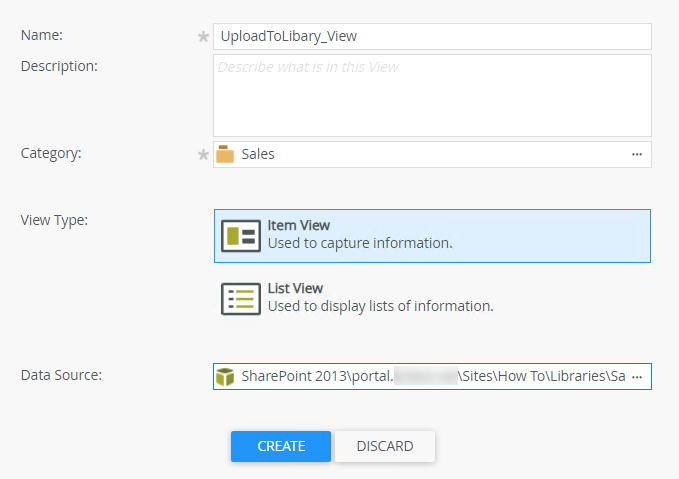Click the List View layout icon
This screenshot has width=679, height=479.
[241, 298]
